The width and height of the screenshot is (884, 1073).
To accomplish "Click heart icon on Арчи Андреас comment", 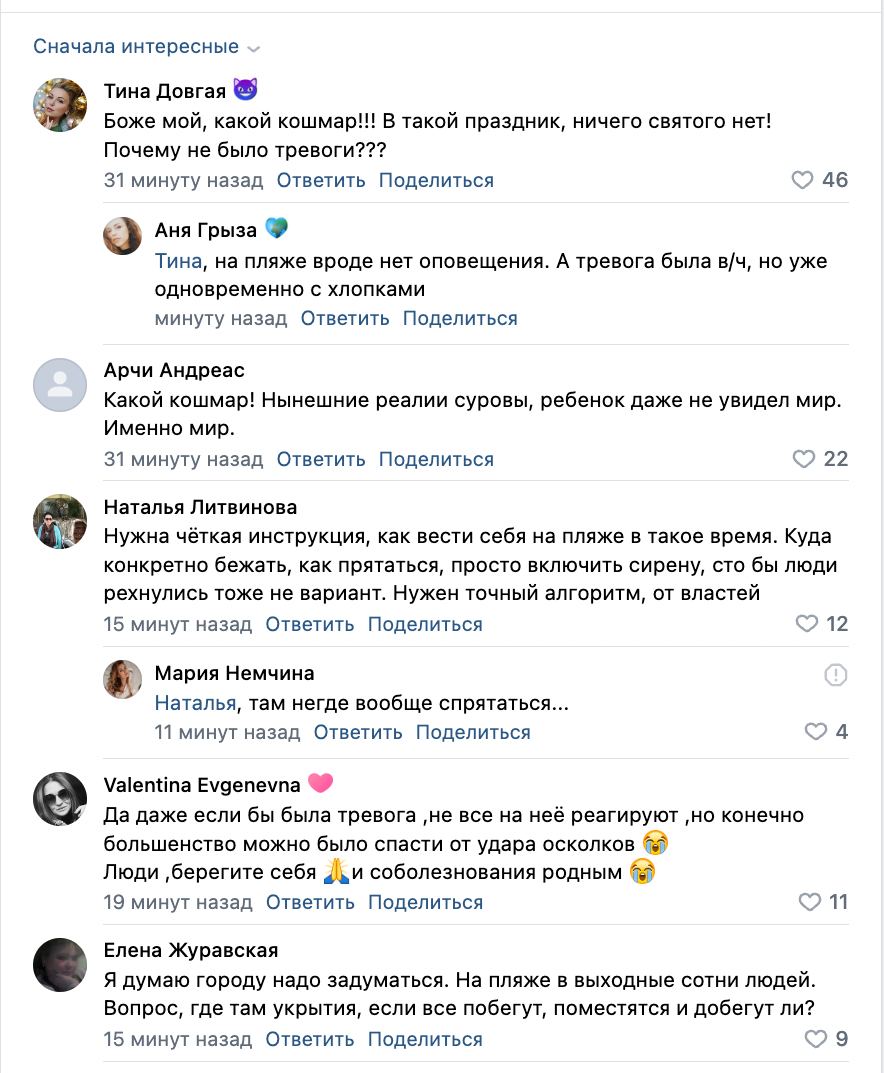I will [x=803, y=459].
